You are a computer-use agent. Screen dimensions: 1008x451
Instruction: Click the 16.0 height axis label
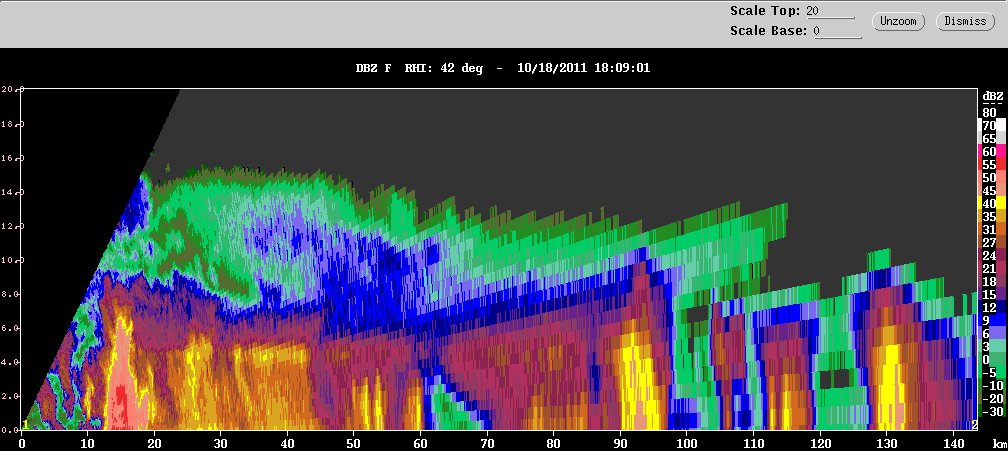(12, 157)
